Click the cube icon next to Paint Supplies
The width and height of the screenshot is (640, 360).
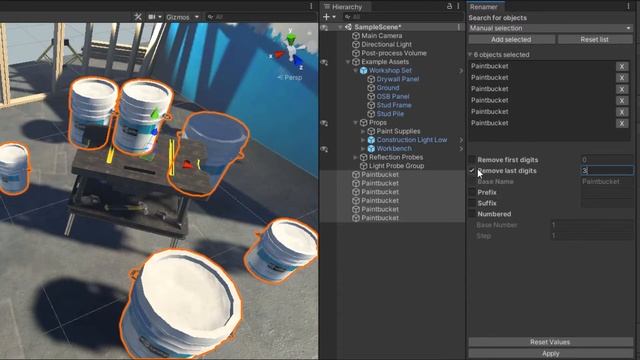371,131
